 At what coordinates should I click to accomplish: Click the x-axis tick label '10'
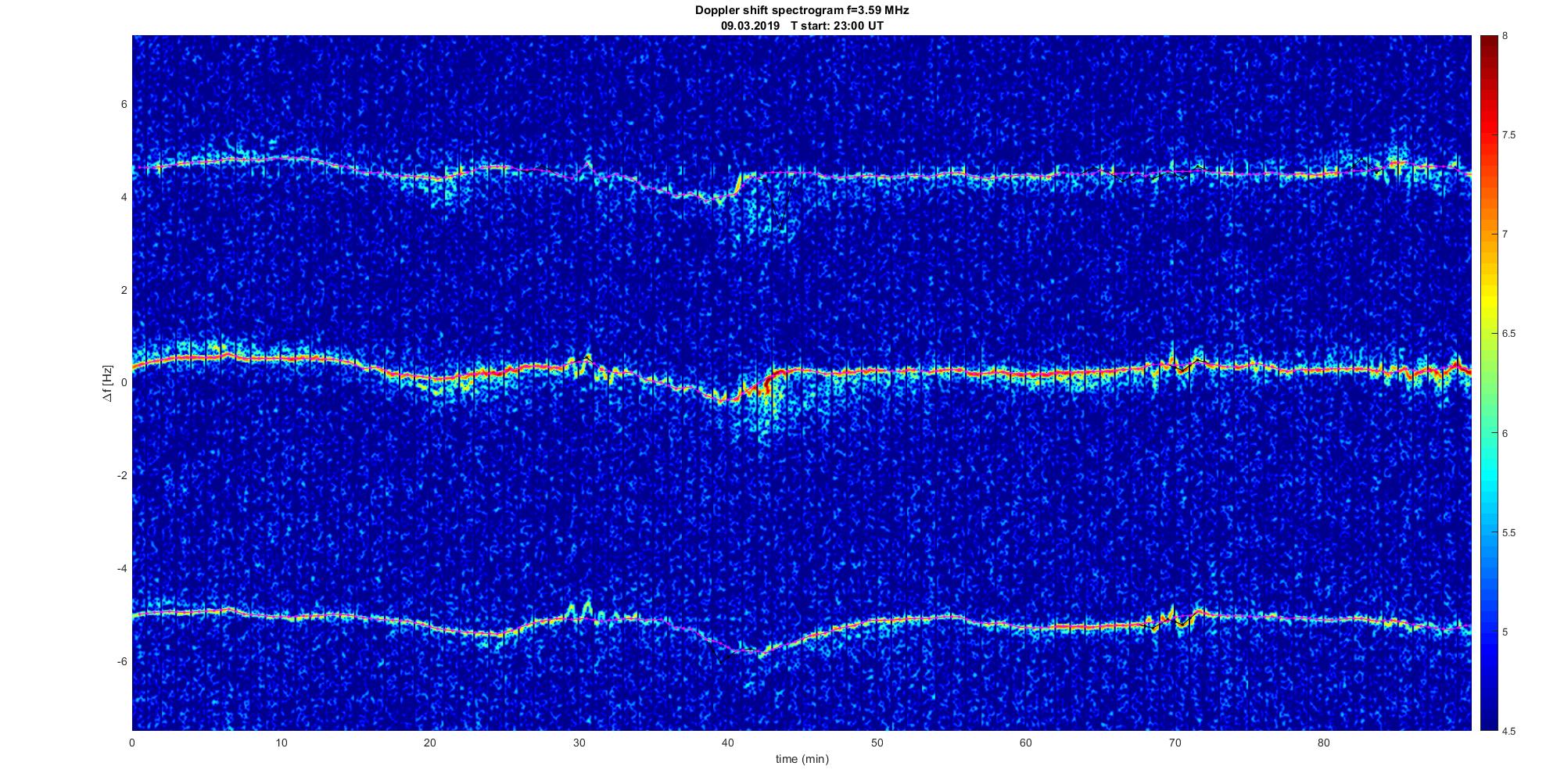pyautogui.click(x=281, y=743)
